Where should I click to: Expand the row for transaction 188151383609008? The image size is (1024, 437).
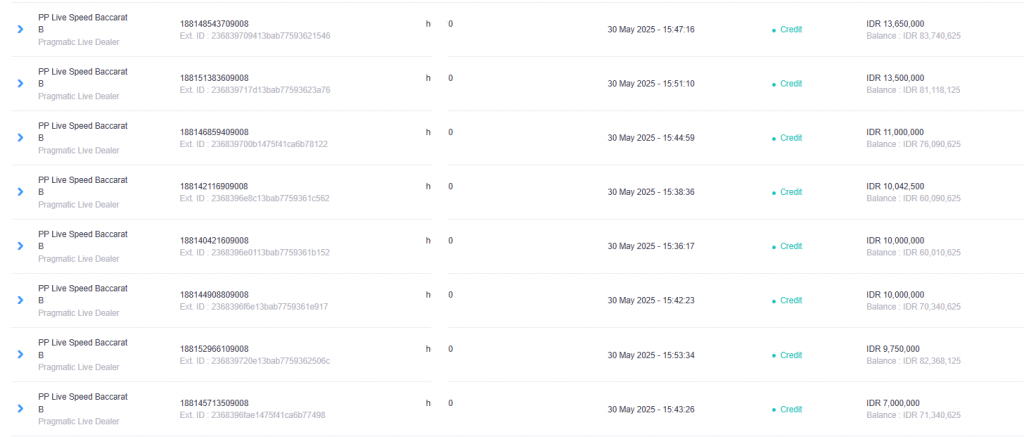tap(20, 84)
